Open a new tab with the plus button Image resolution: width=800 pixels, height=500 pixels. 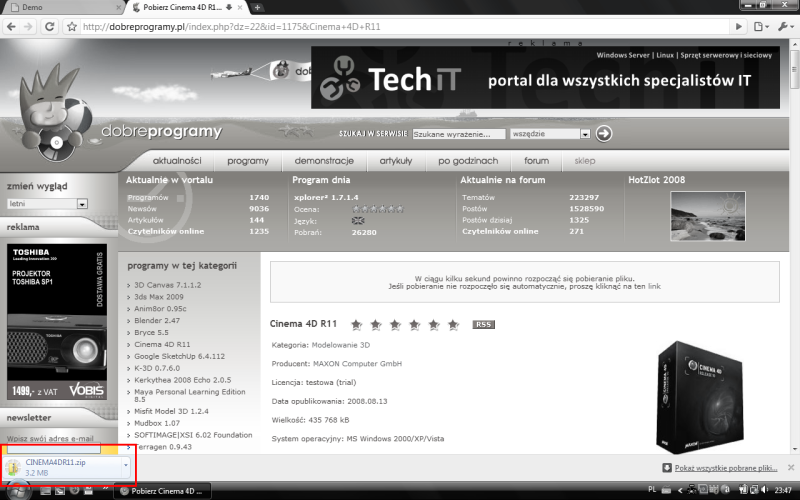[257, 7]
